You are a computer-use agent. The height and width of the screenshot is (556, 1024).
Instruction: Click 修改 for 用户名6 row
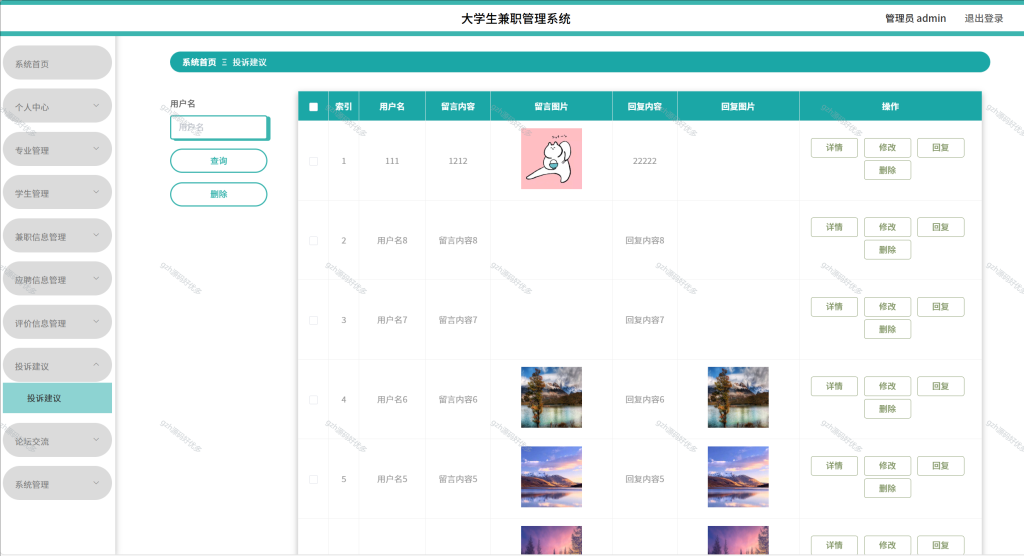tap(888, 386)
